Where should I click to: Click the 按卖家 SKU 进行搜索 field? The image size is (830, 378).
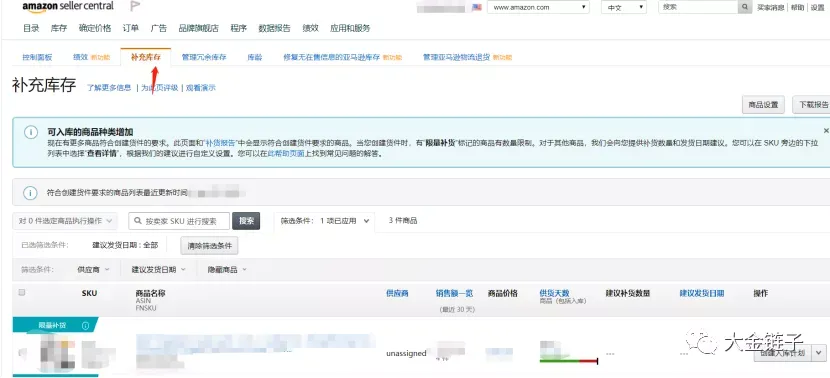(x=179, y=221)
